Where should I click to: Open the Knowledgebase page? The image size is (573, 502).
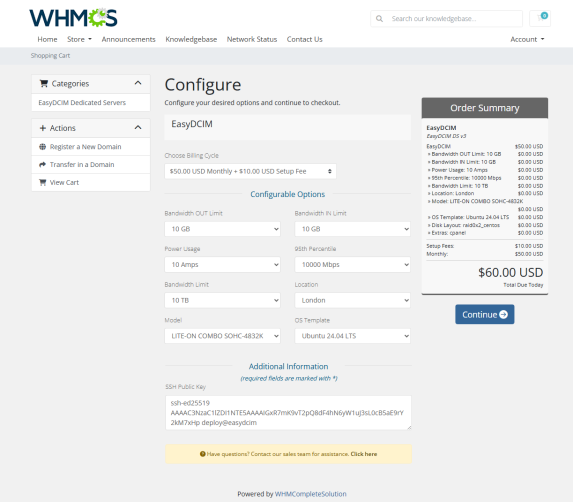(191, 39)
